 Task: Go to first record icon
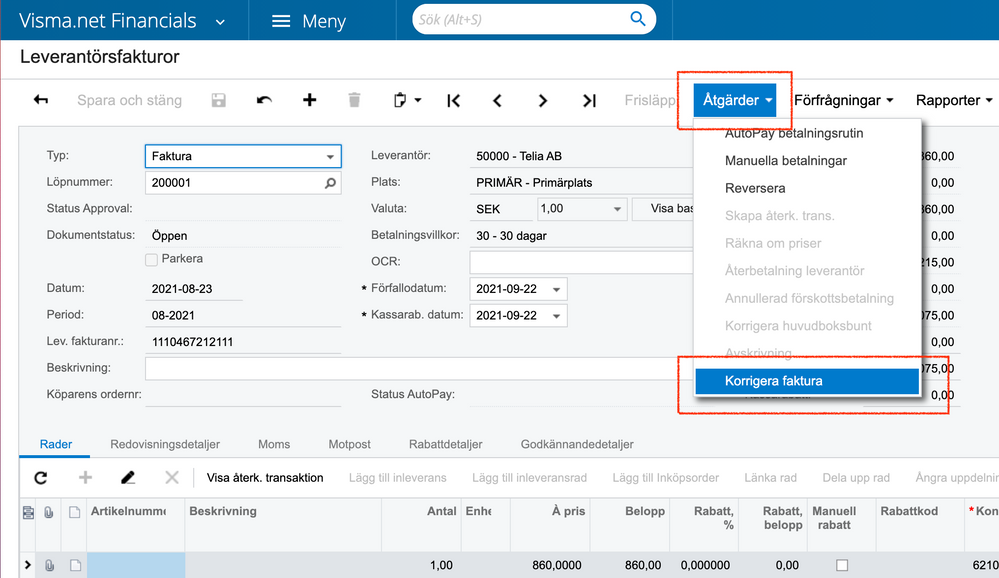coord(453,100)
